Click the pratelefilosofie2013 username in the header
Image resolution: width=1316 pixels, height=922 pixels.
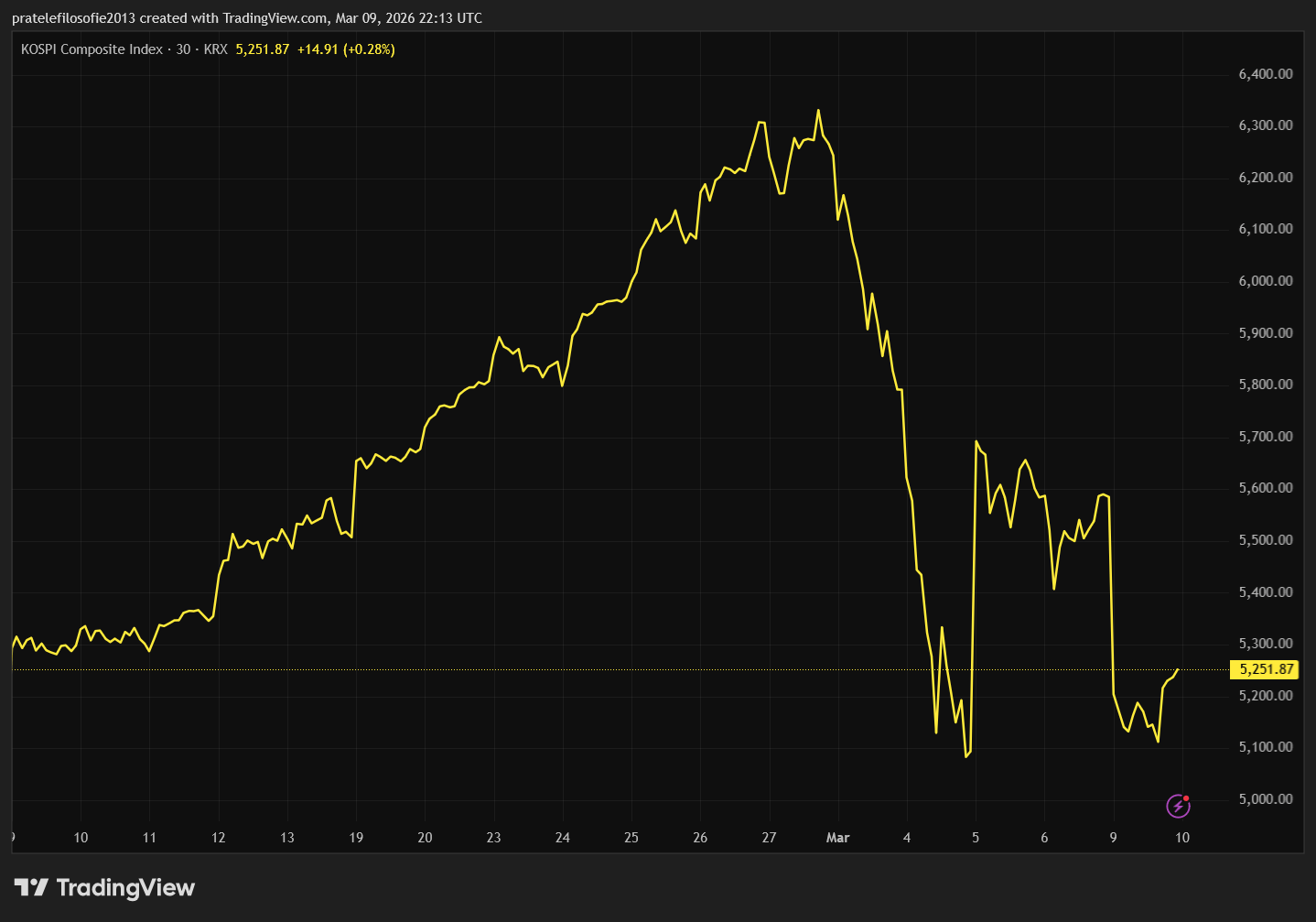pyautogui.click(x=73, y=18)
